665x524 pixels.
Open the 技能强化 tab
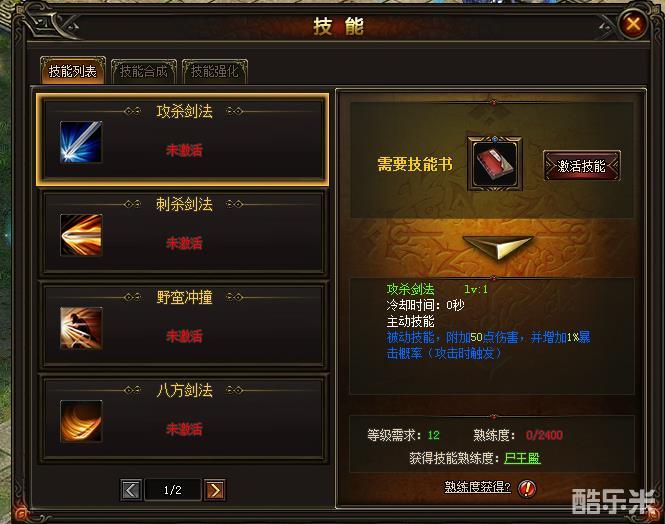pos(215,71)
